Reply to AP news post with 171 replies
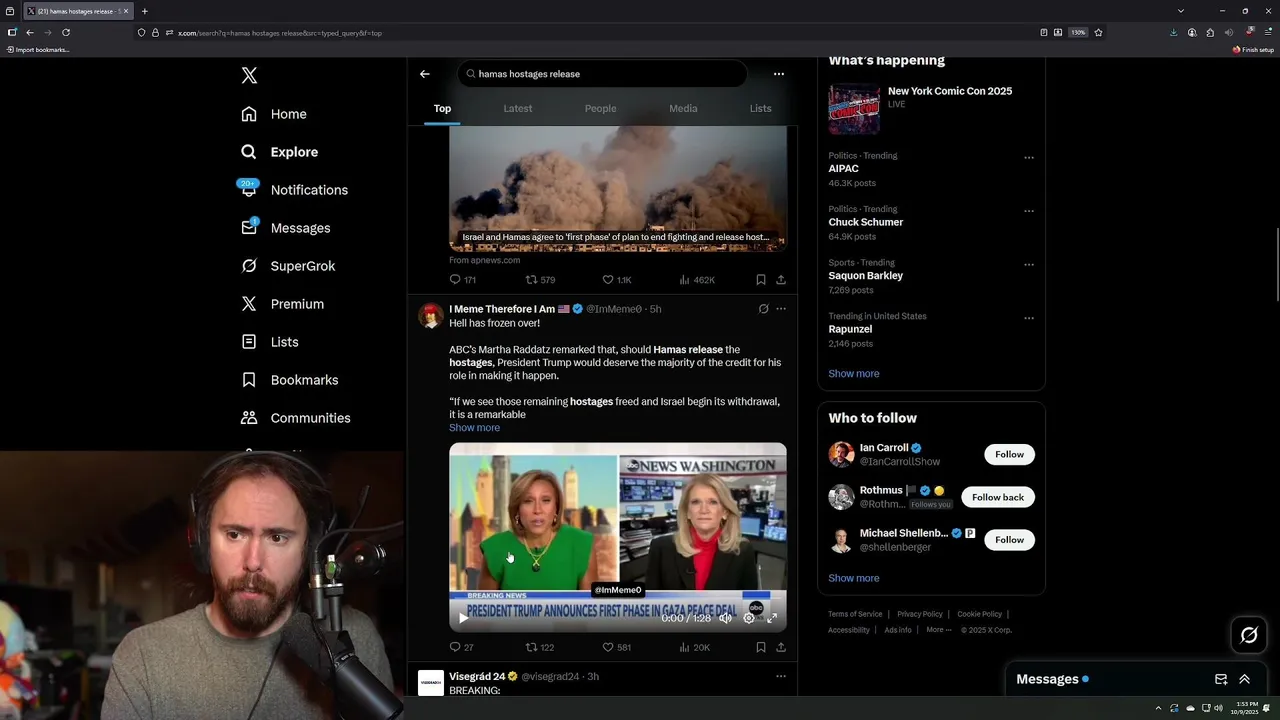Image resolution: width=1280 pixels, height=720 pixels. [x=462, y=280]
